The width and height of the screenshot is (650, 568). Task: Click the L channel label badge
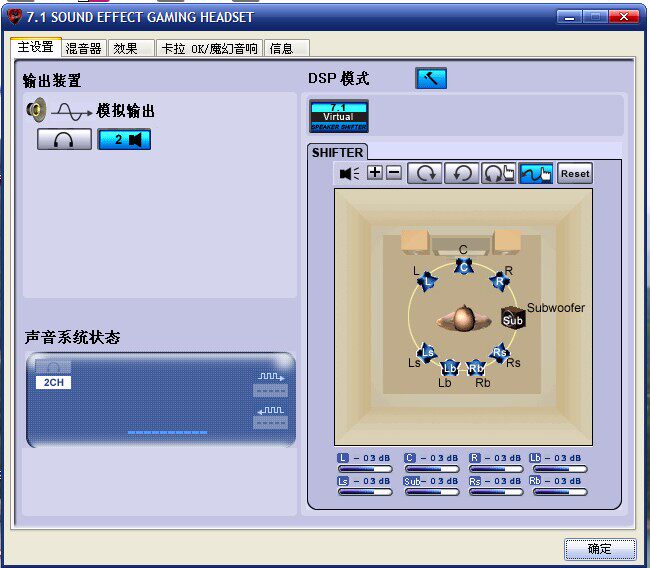tap(342, 458)
